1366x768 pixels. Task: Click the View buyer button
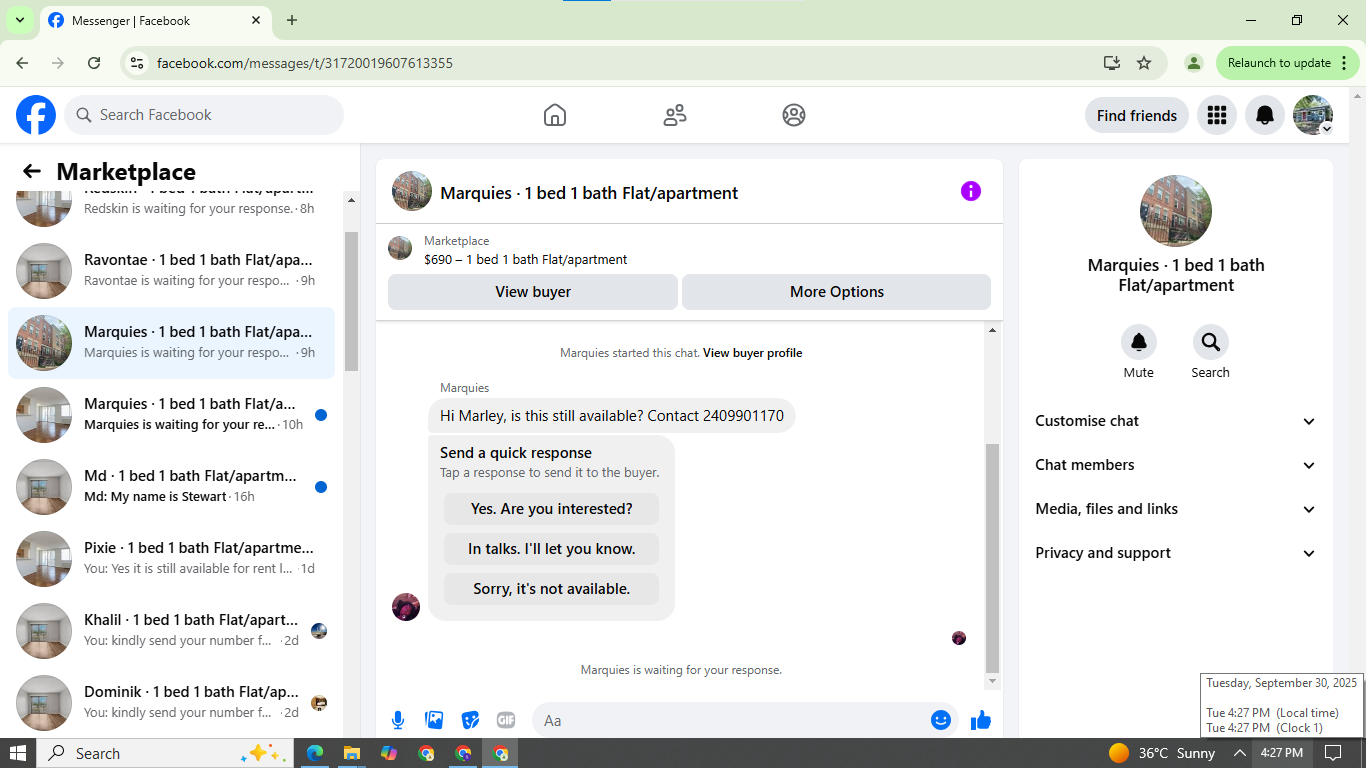tap(533, 292)
